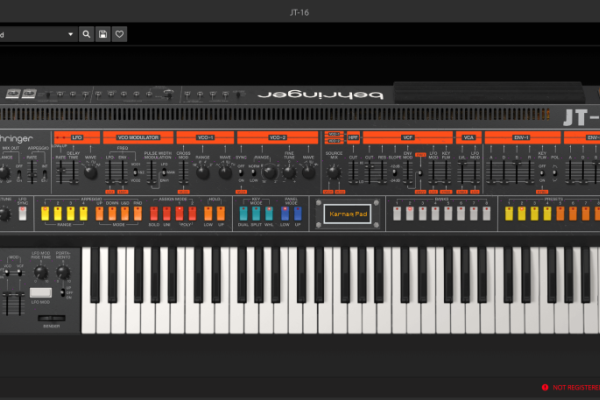Viewport: 600px width, 400px height.
Task: Select preset 2 yellow button
Action: click(x=522, y=214)
